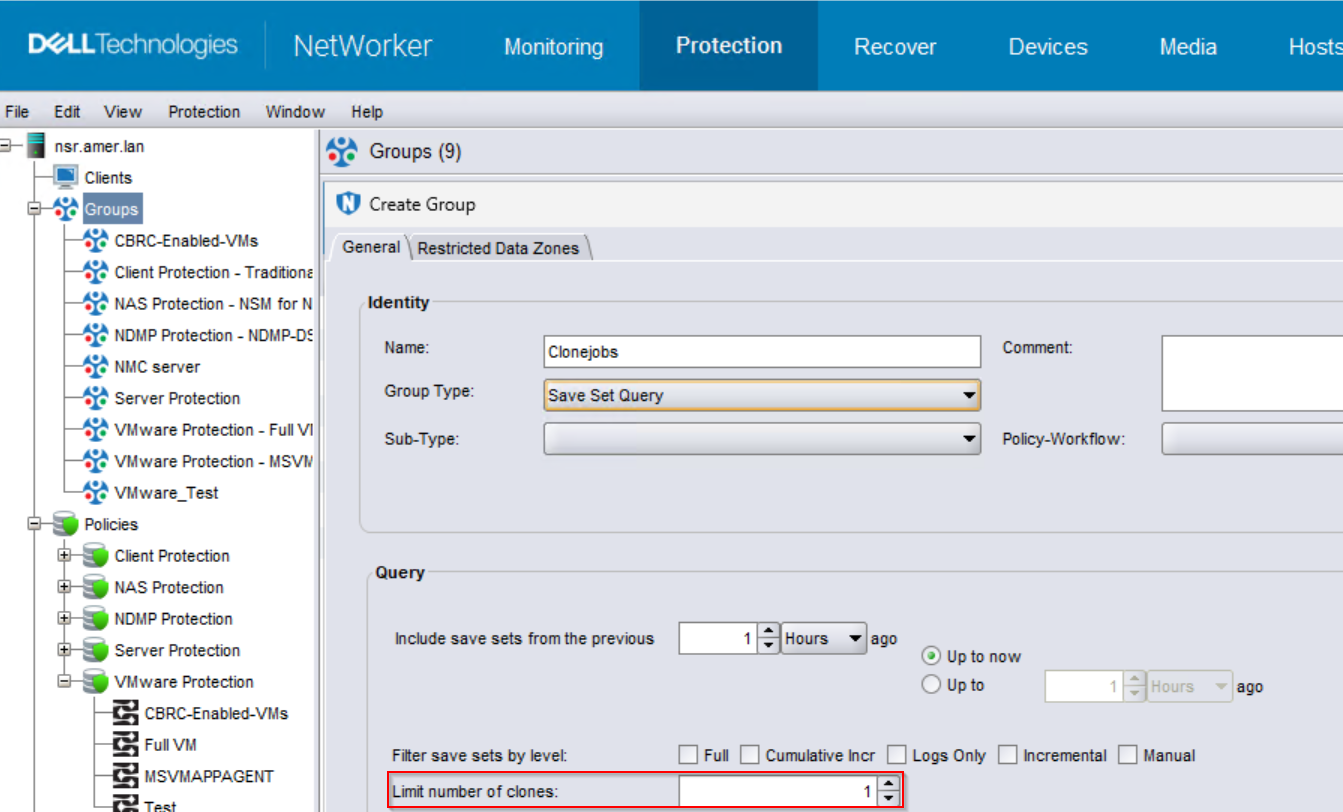Image resolution: width=1343 pixels, height=812 pixels.
Task: Select the Up to radio button
Action: tap(931, 685)
